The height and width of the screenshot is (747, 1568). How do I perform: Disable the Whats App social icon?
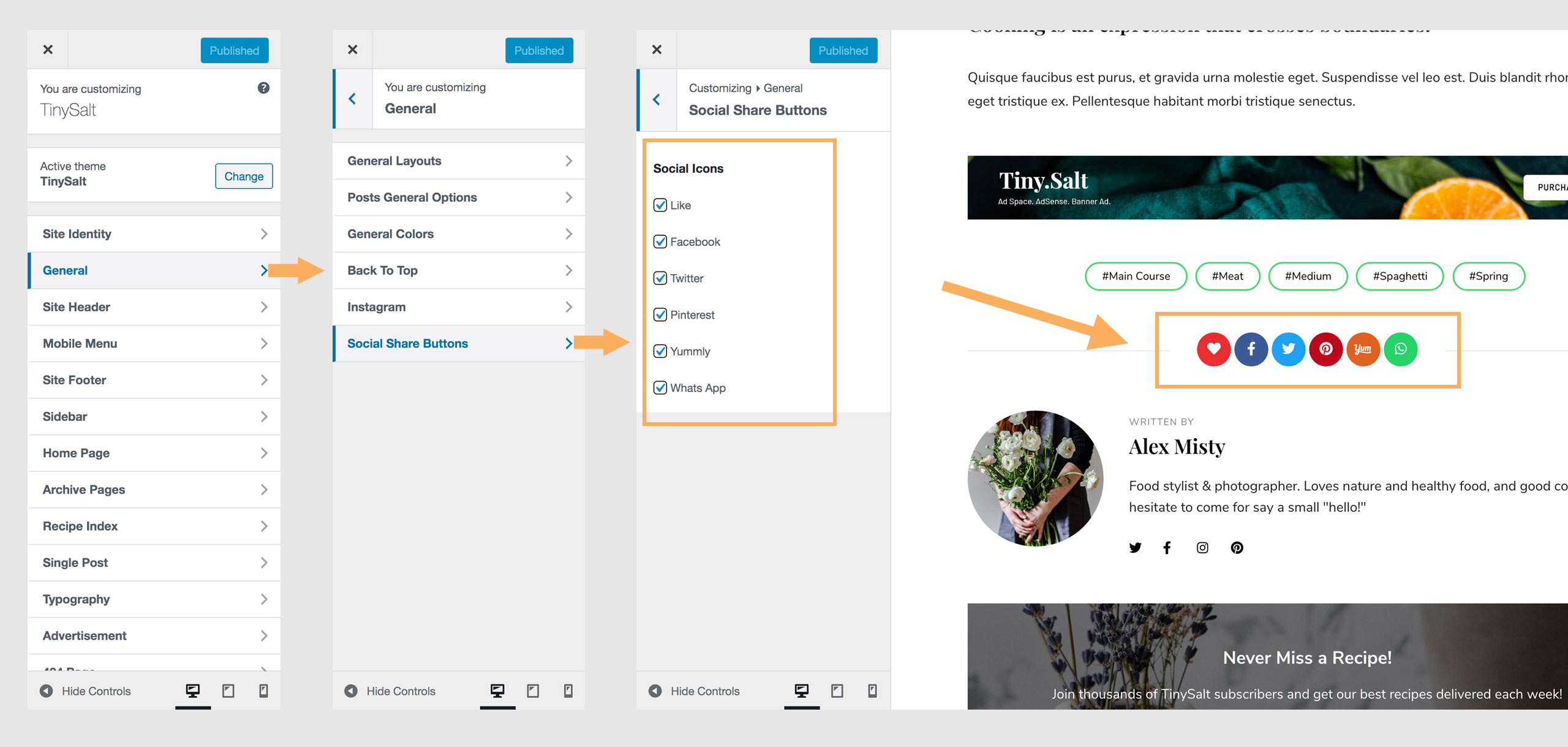(660, 387)
